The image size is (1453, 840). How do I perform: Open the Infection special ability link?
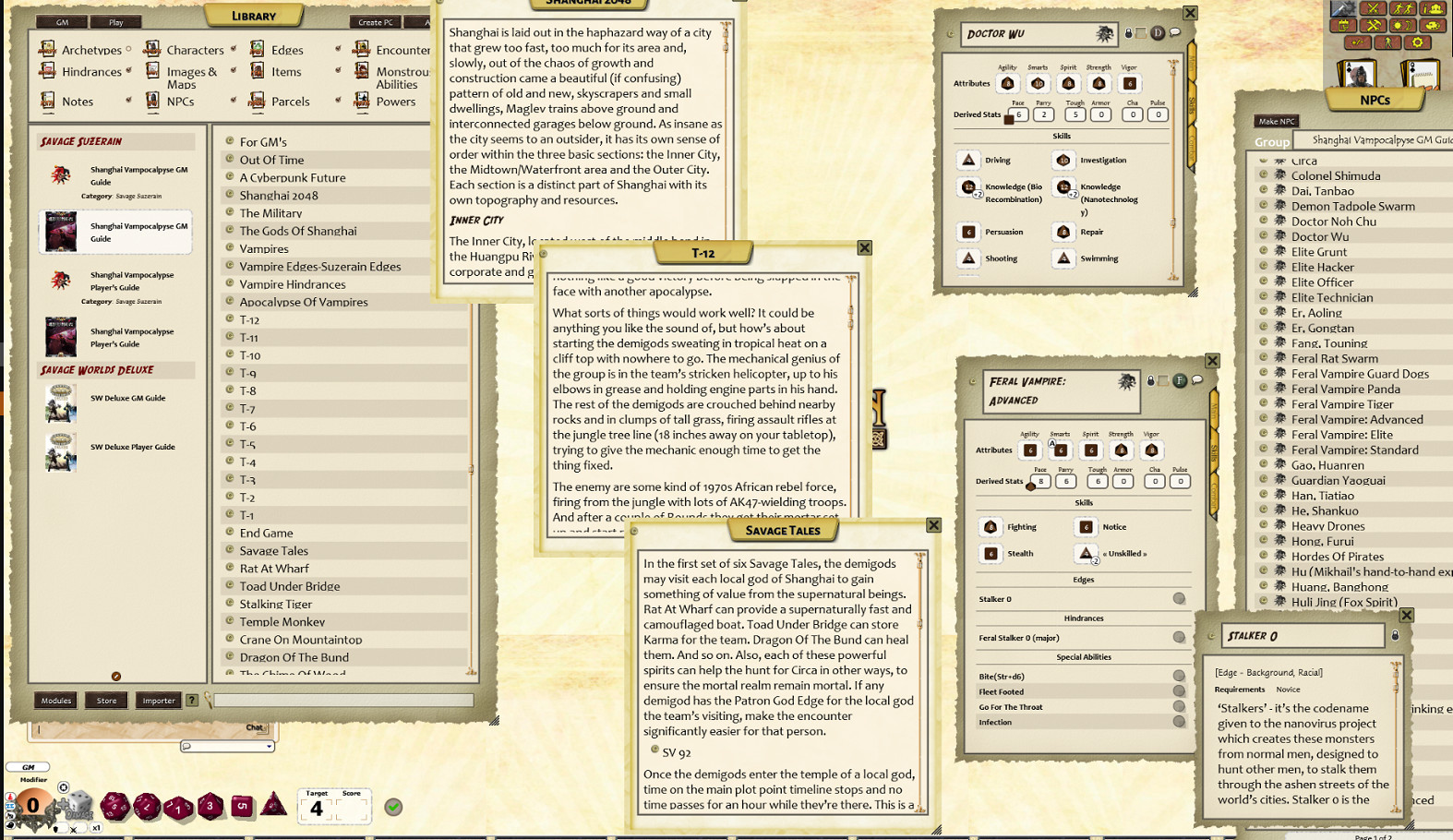(x=1179, y=722)
